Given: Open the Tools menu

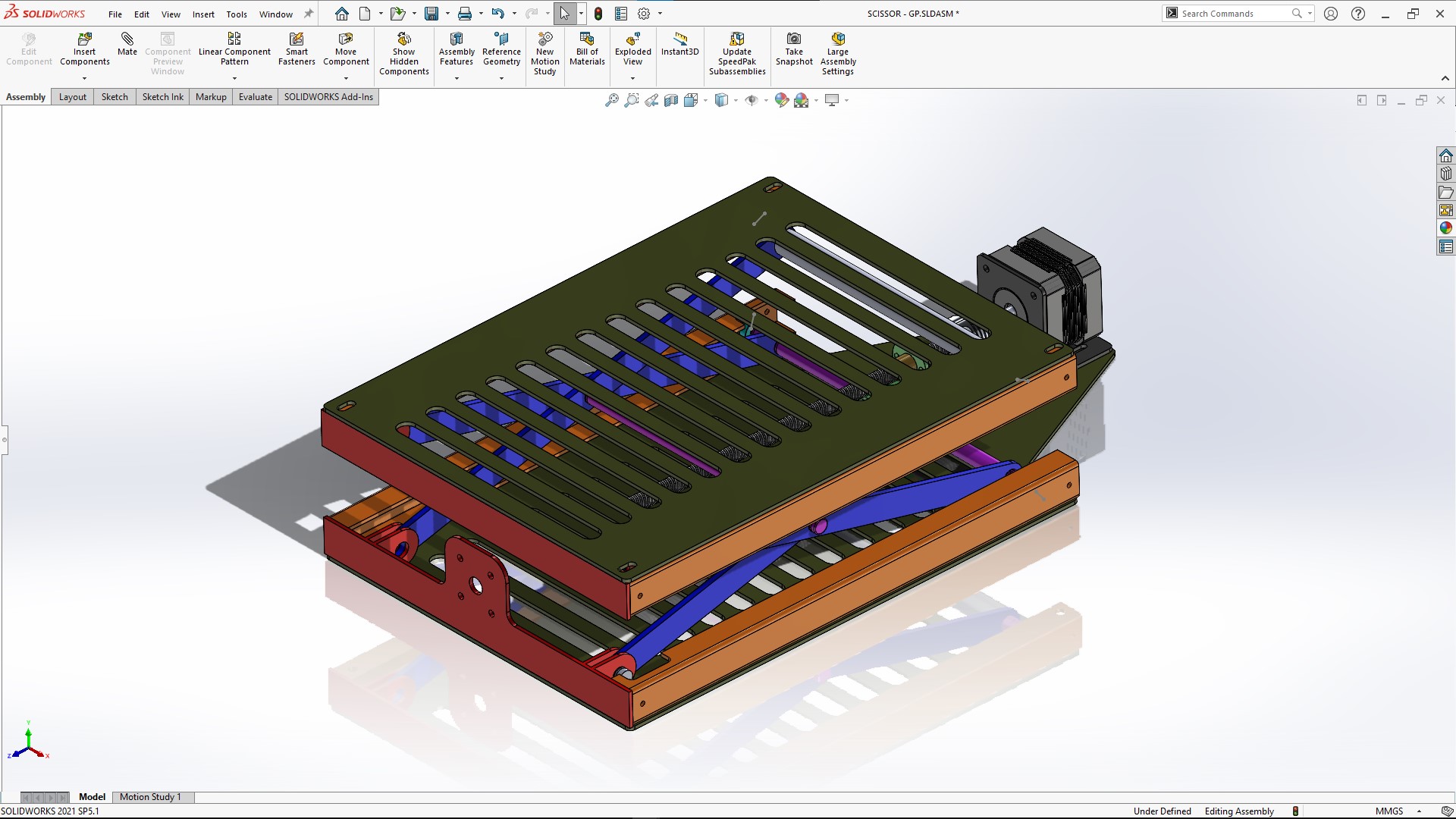Looking at the screenshot, I should click(x=237, y=14).
